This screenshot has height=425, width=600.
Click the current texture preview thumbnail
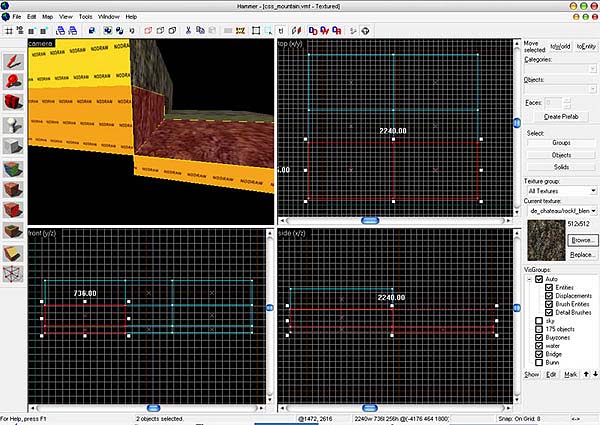[545, 241]
